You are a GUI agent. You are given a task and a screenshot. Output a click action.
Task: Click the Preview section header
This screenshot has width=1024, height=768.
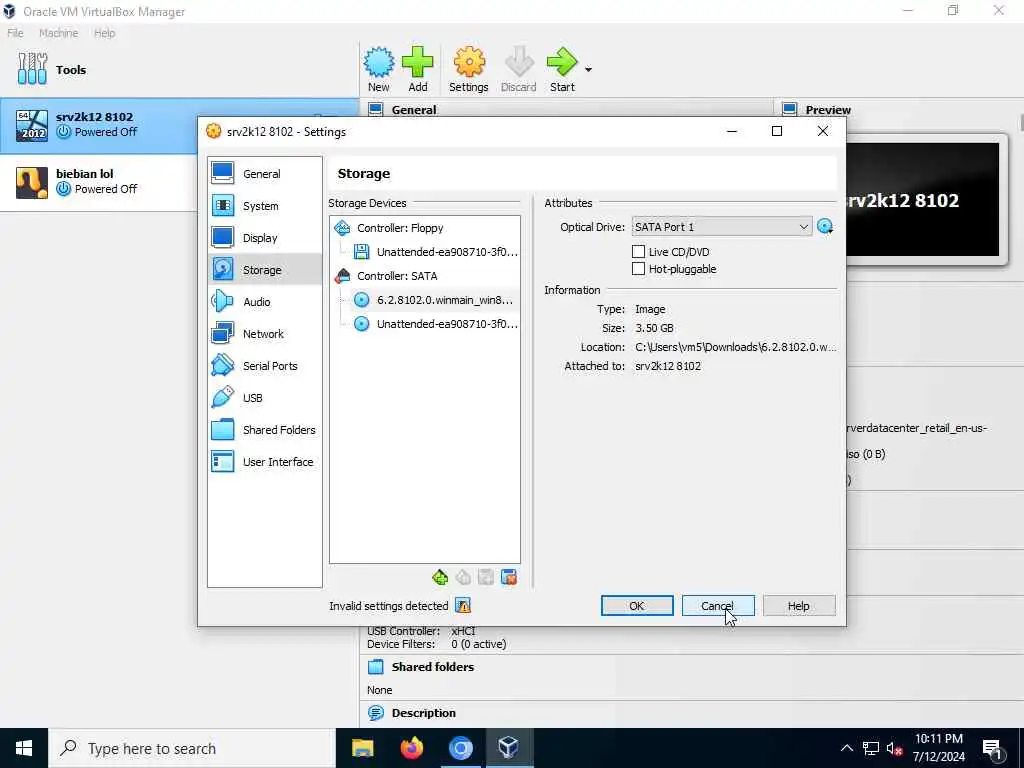point(827,110)
